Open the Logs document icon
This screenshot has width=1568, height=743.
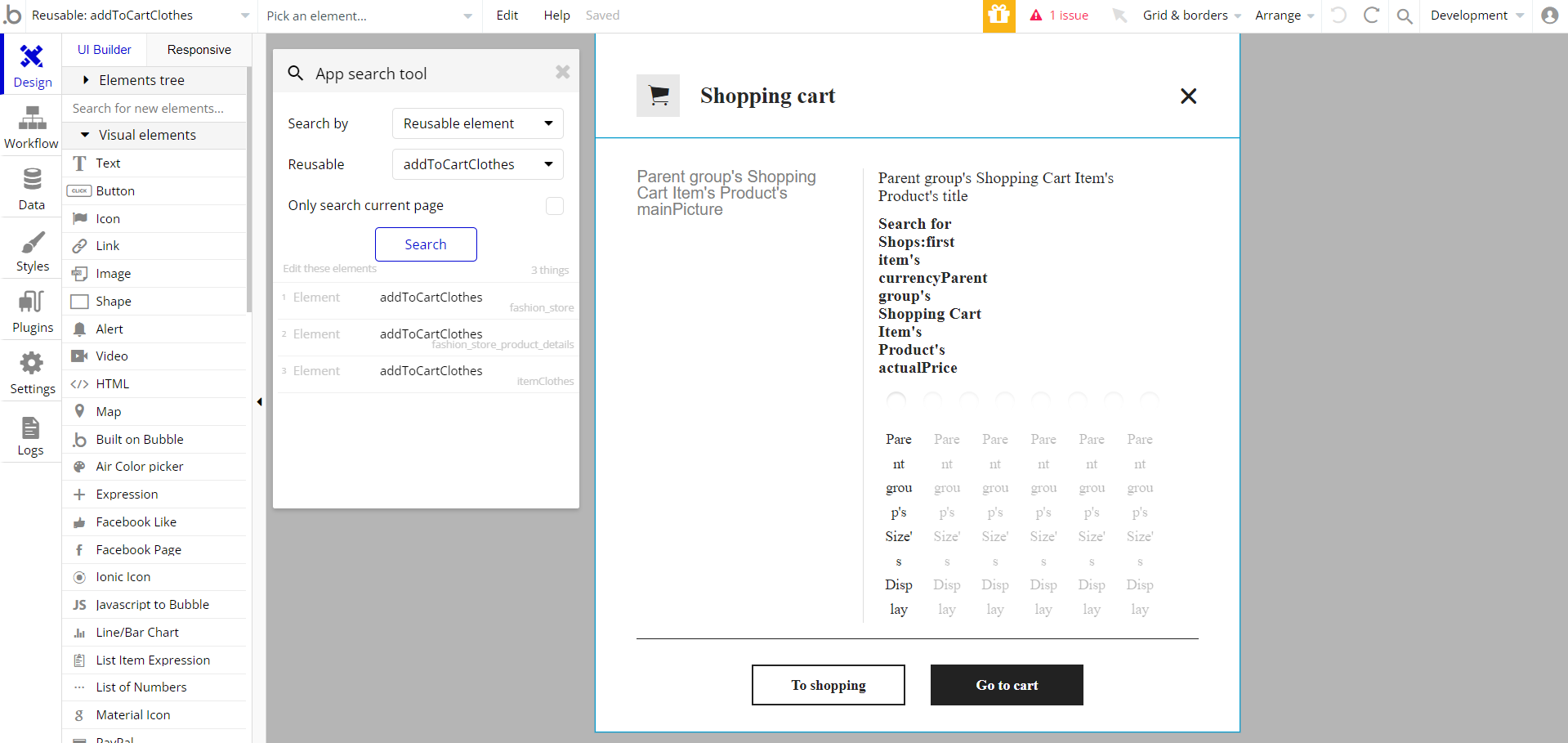tap(30, 427)
